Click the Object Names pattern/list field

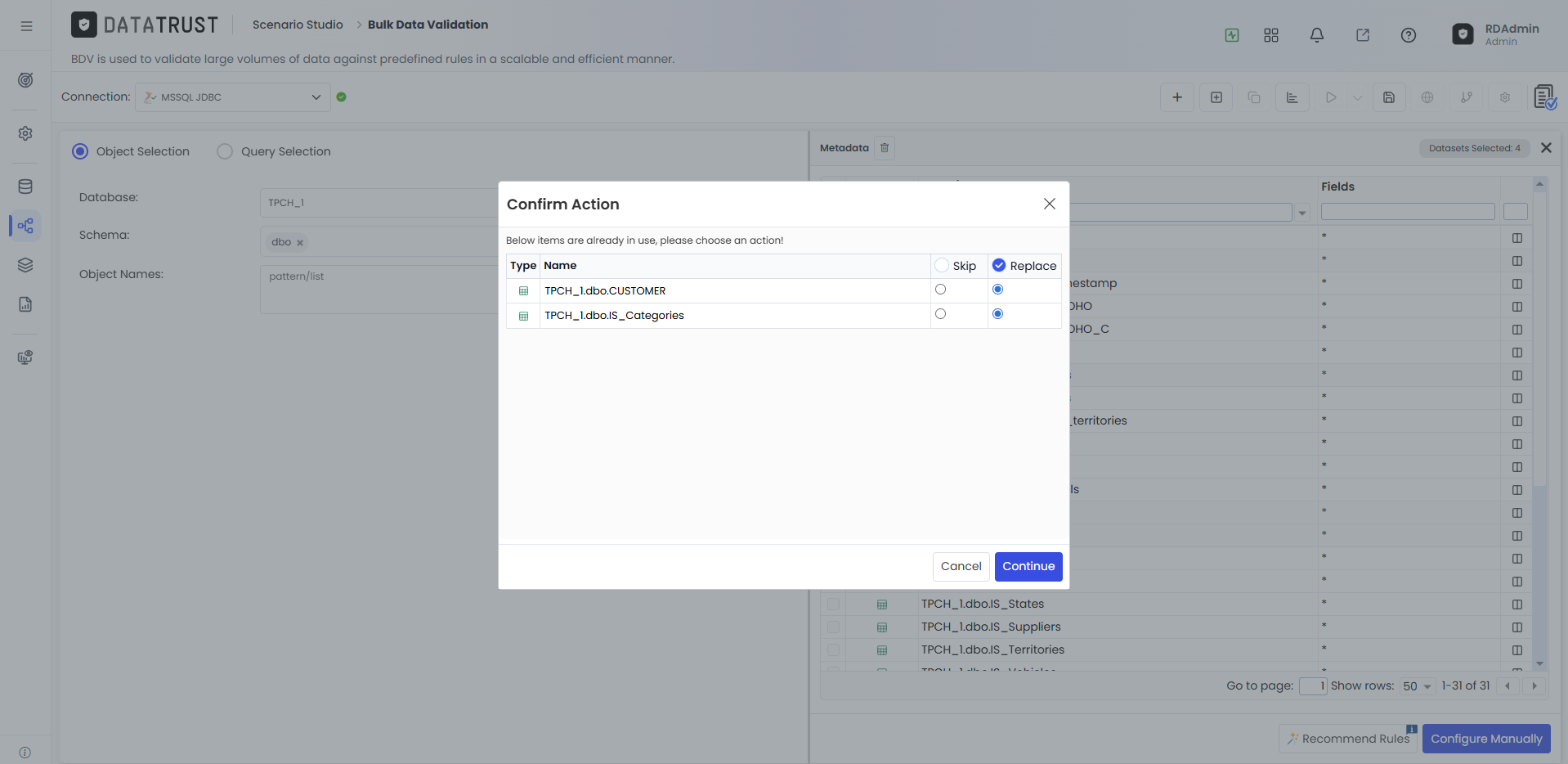[x=380, y=290]
